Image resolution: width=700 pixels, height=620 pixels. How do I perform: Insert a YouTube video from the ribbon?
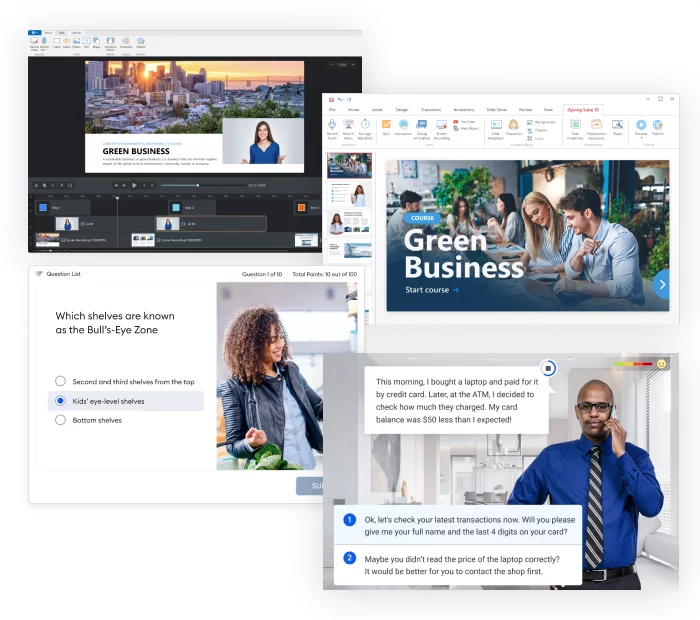click(x=464, y=121)
